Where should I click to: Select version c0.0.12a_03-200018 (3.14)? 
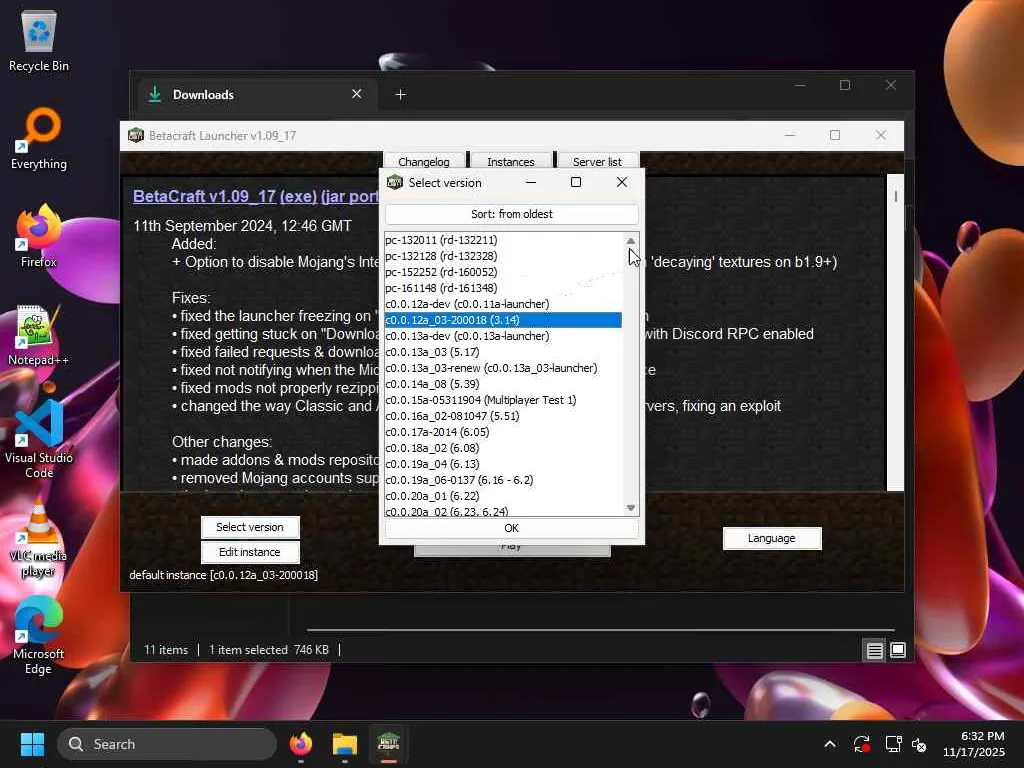tap(503, 320)
